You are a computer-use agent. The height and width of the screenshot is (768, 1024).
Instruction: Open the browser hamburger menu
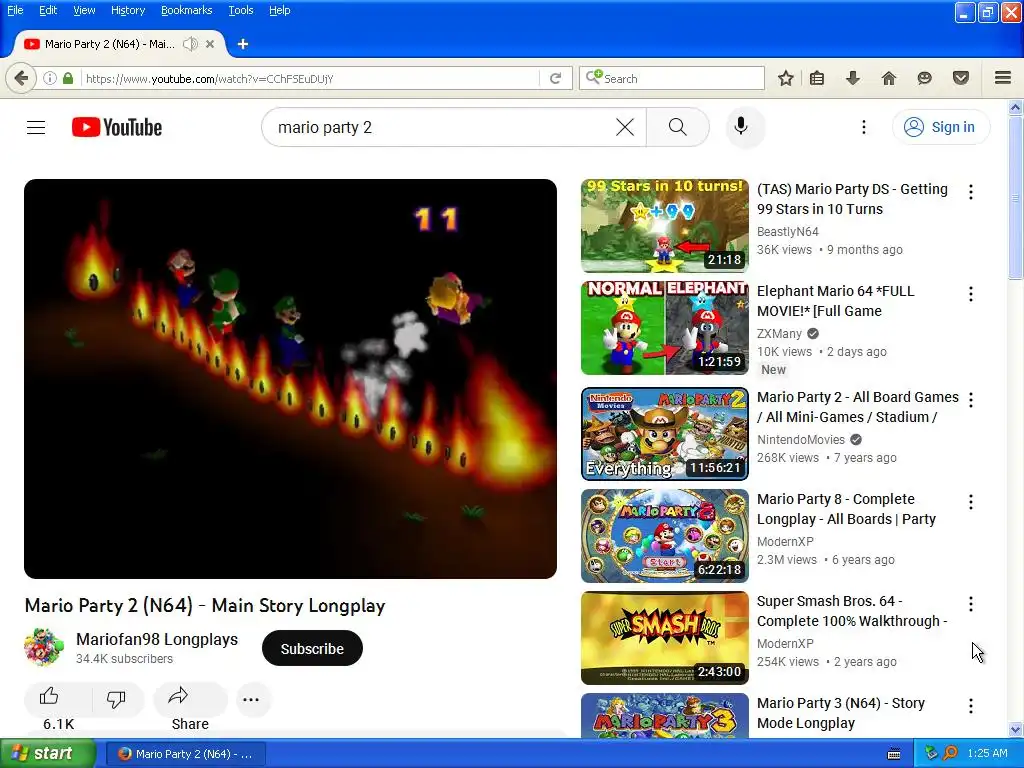(1003, 78)
